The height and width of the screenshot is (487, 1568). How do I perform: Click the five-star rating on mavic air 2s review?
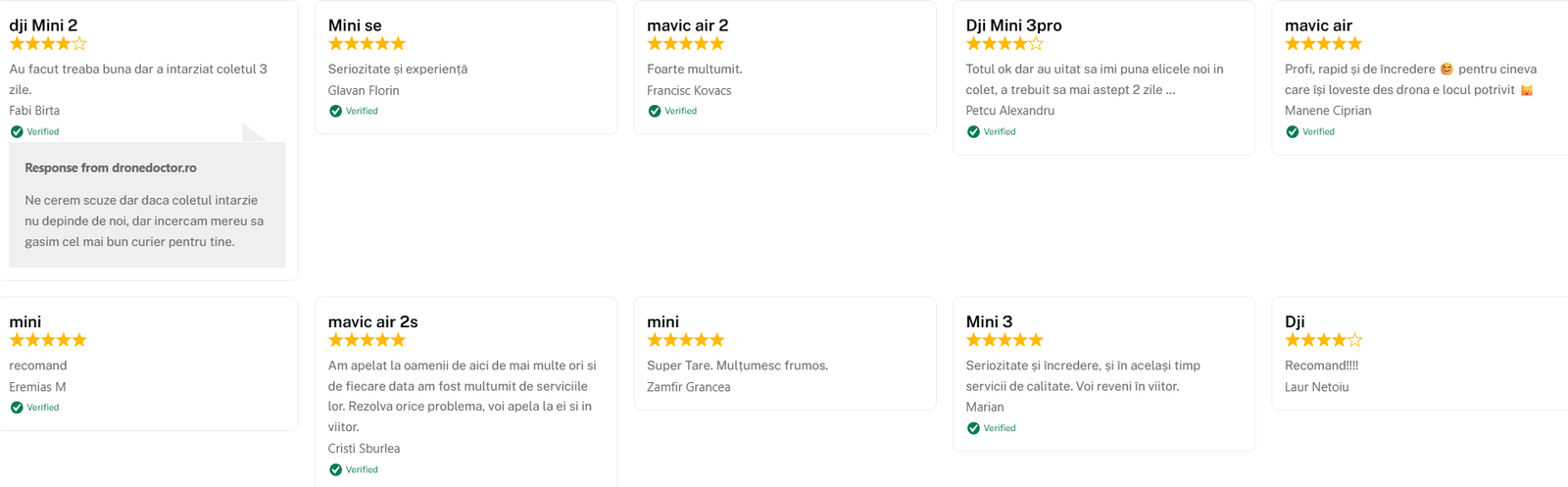click(367, 340)
